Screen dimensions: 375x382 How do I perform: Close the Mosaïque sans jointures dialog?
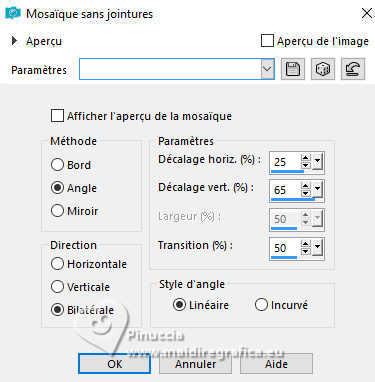(x=367, y=14)
